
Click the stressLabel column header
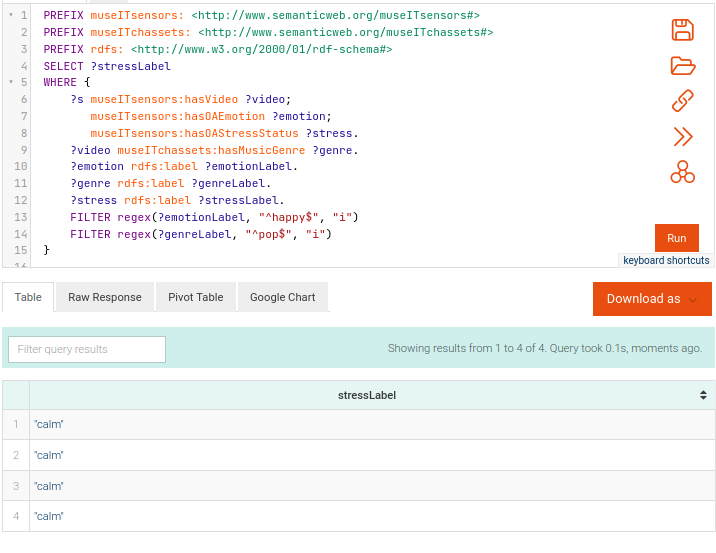[367, 395]
